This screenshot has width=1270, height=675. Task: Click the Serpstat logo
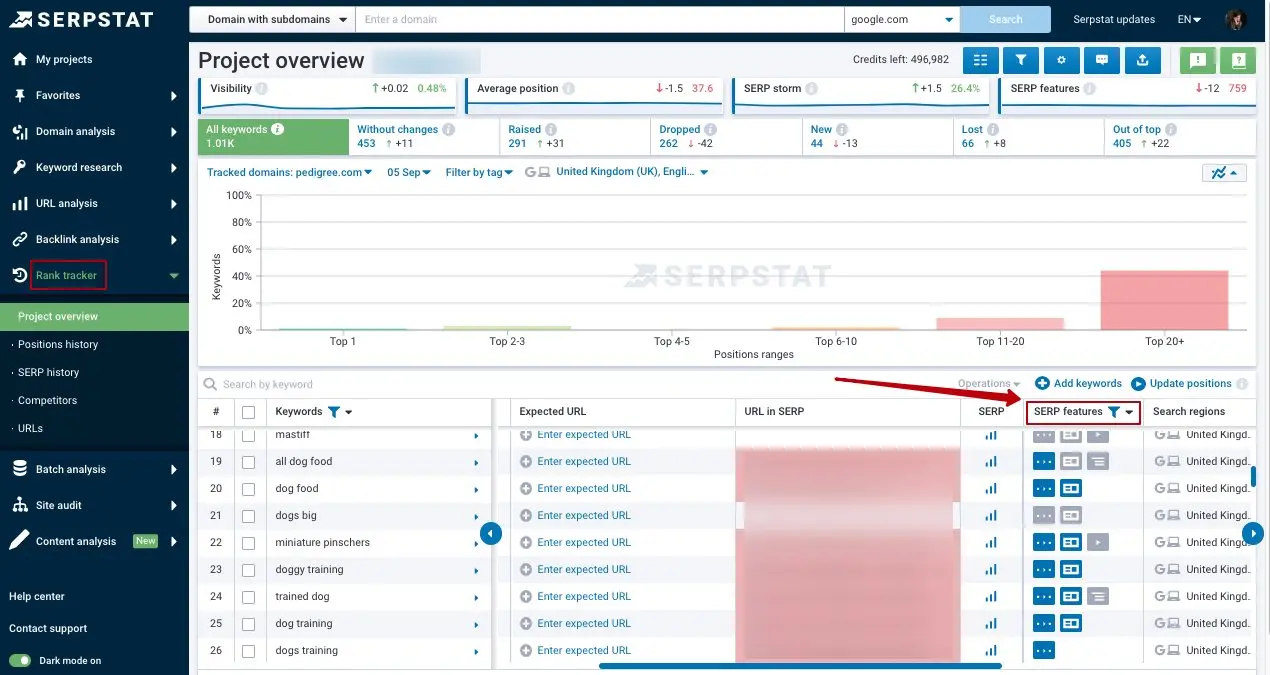82,19
